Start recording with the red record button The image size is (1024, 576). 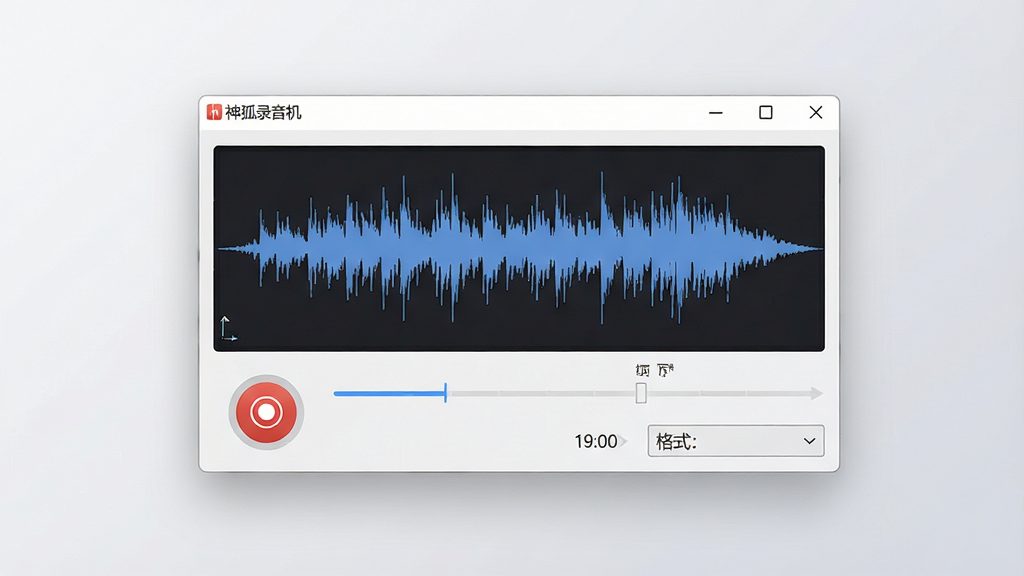click(x=266, y=412)
